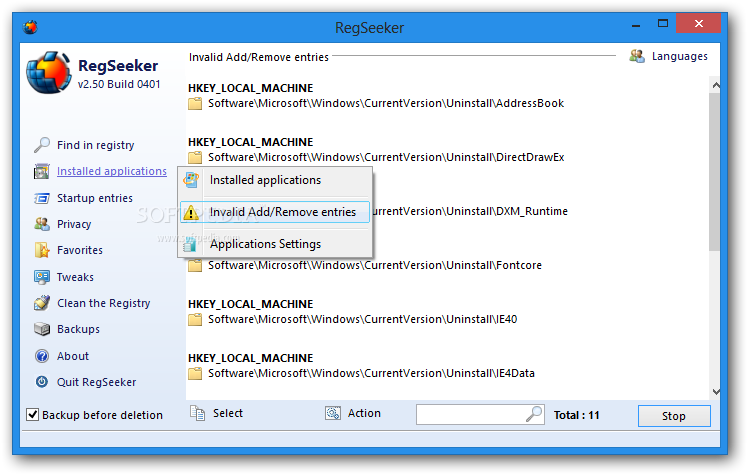Click the RegSeeker logo in sidebar
Viewport: 748px width, 475px height.
coord(49,73)
